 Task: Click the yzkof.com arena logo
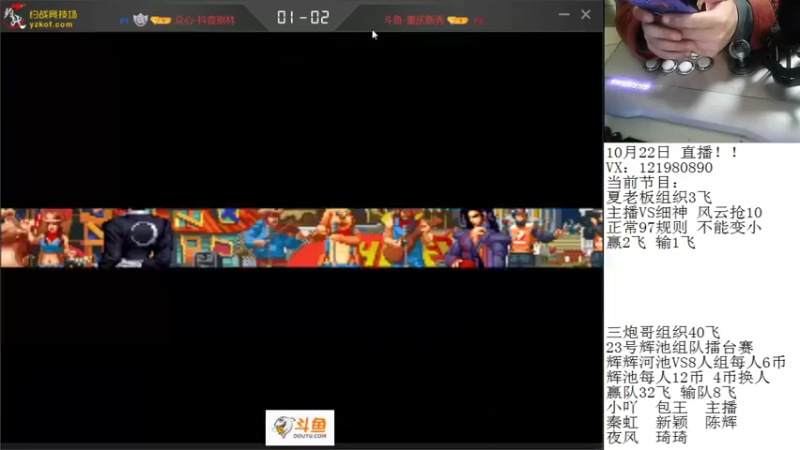tap(40, 17)
